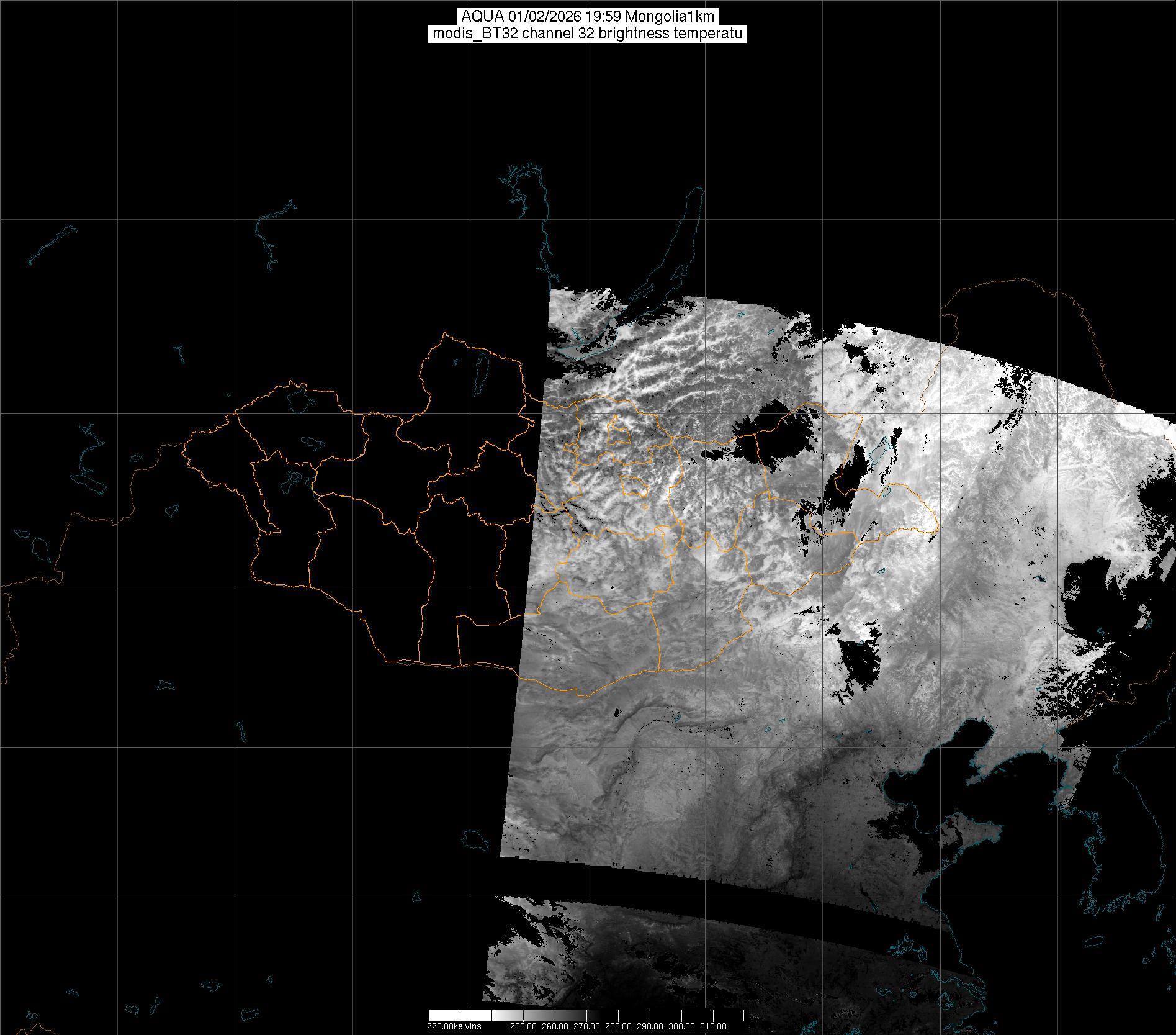
Task: Click the "310.00" colorbar label
Action: [714, 1026]
